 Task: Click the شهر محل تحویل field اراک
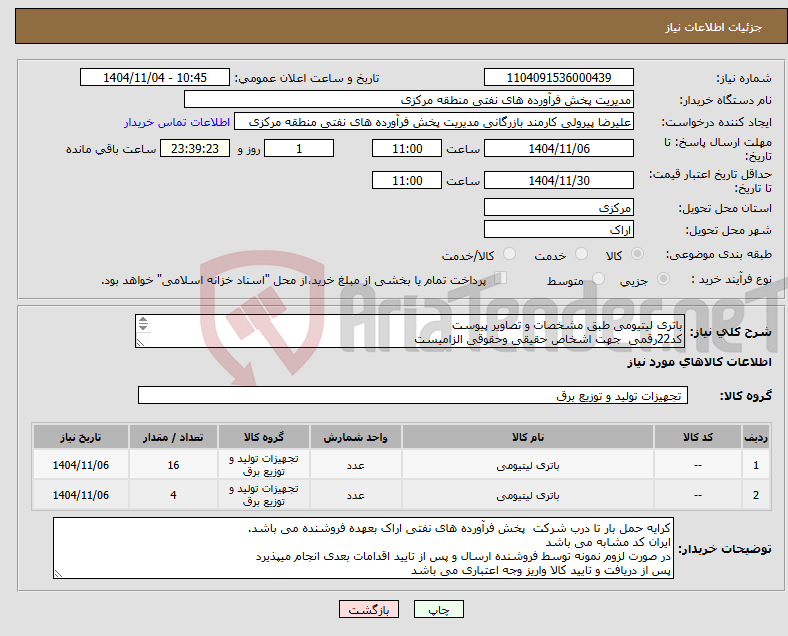tap(559, 230)
